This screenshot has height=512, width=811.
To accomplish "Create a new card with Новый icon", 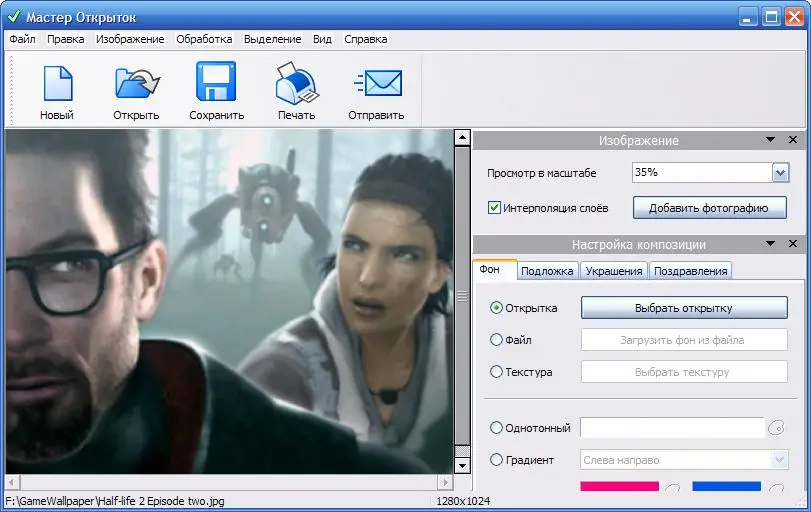I will 57,92.
